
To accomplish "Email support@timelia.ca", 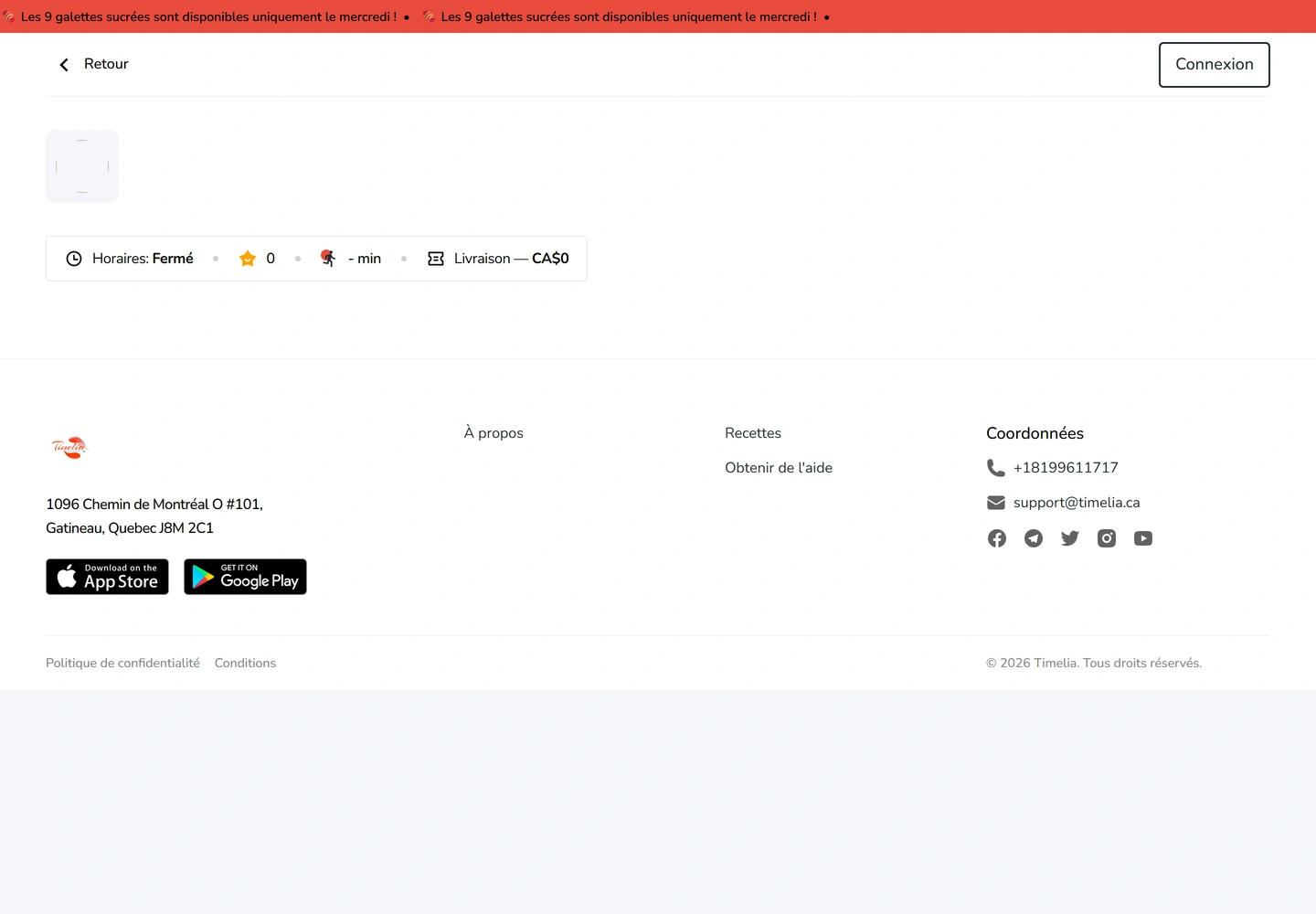I will (x=1077, y=503).
